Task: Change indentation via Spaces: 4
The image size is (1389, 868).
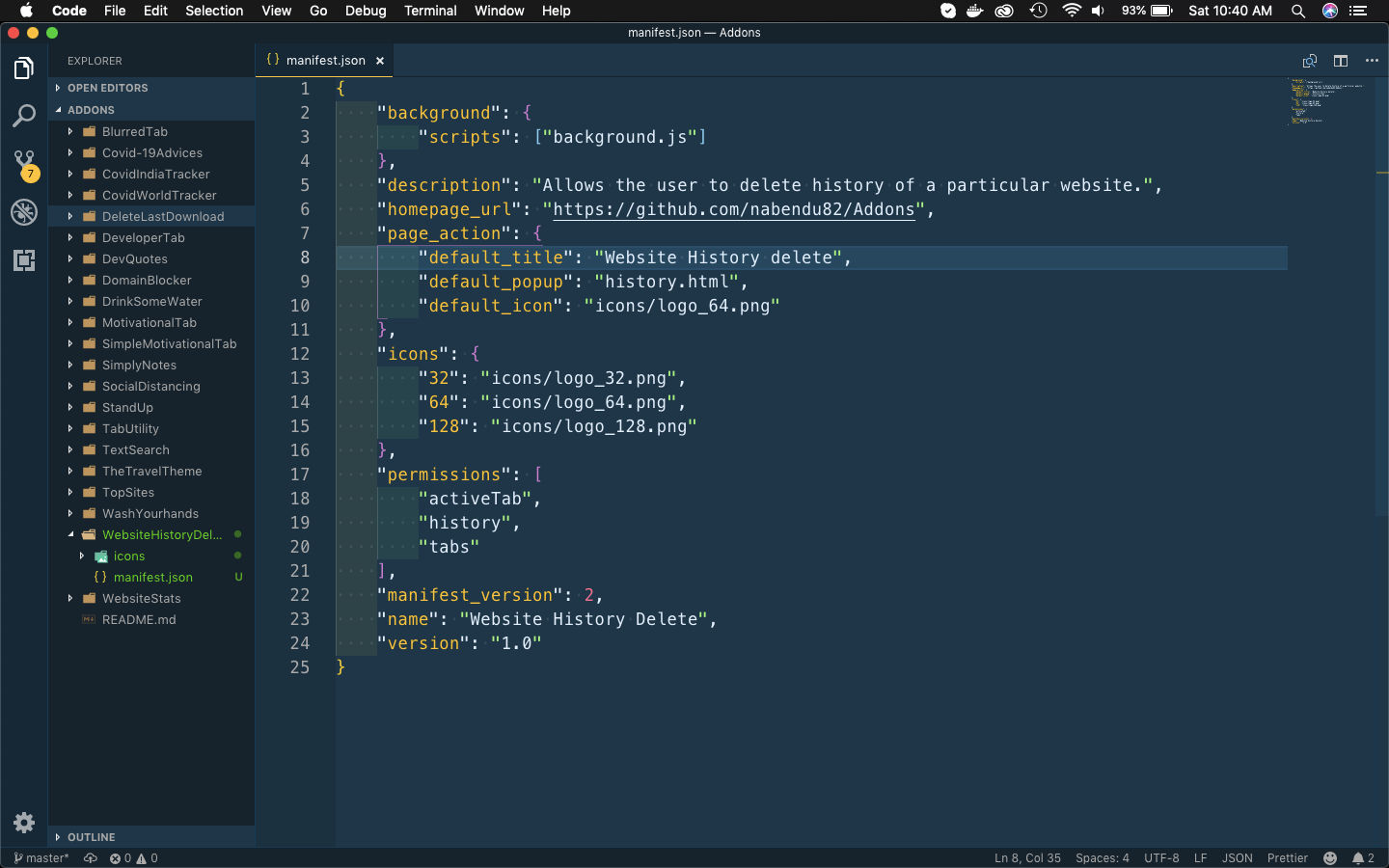Action: tap(1103, 858)
